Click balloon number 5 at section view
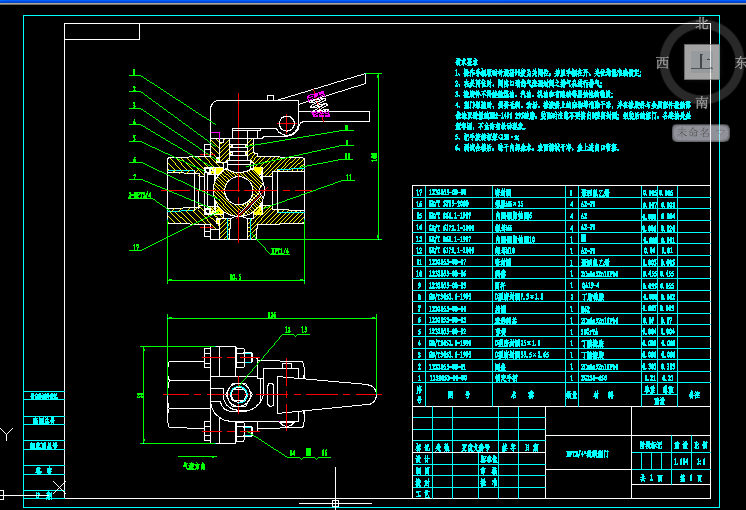Image resolution: width=746 pixels, height=510 pixels. tap(134, 138)
